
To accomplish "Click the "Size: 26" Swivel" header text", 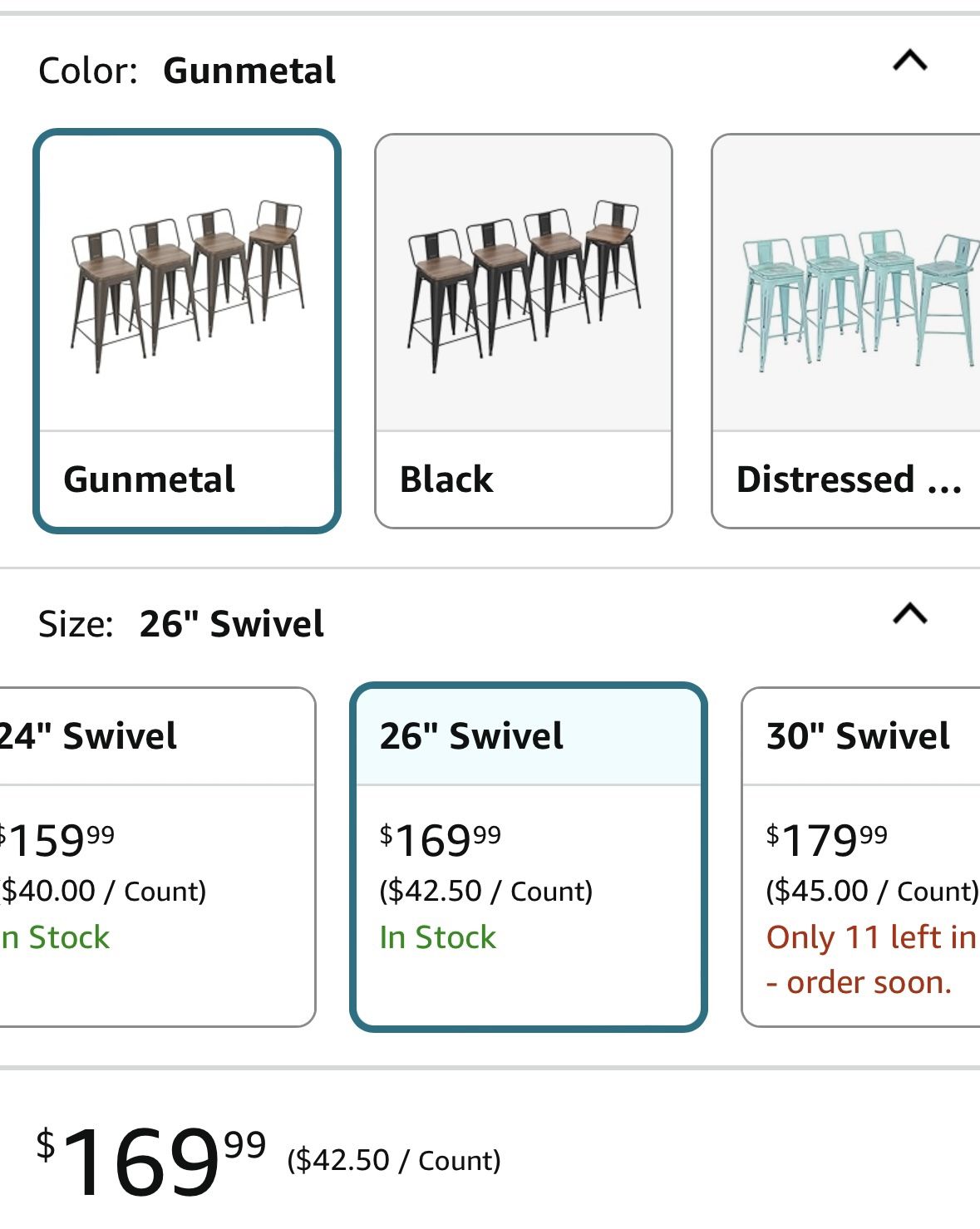I will [181, 624].
